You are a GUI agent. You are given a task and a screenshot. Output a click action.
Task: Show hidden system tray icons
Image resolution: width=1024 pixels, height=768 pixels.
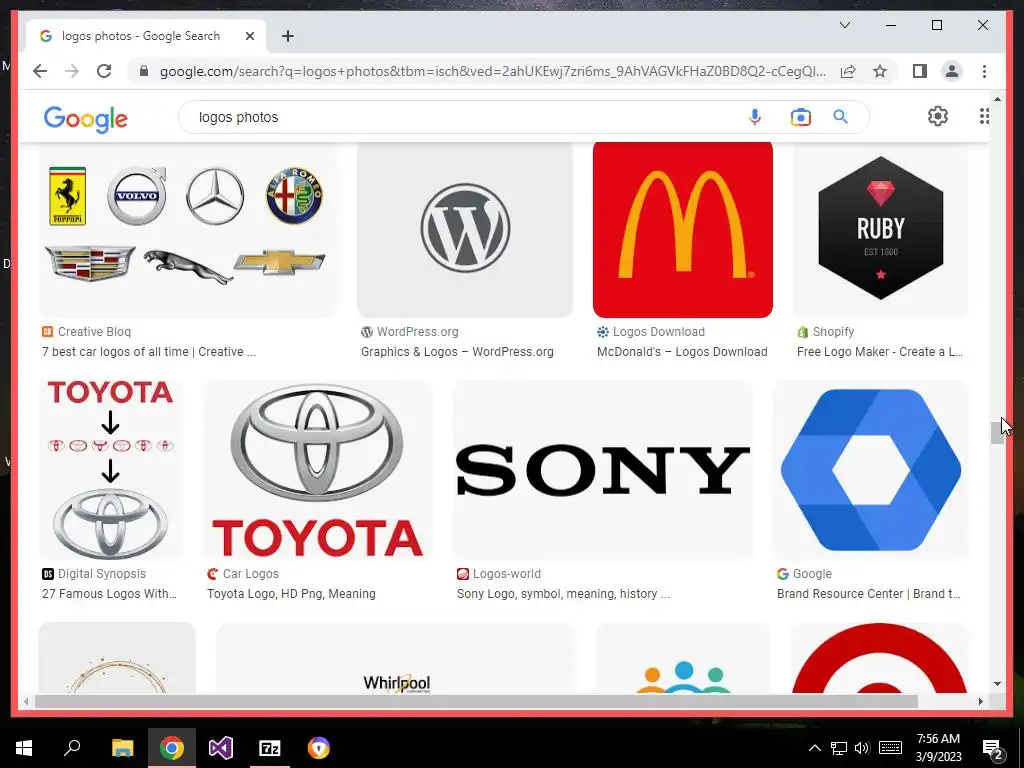click(814, 748)
